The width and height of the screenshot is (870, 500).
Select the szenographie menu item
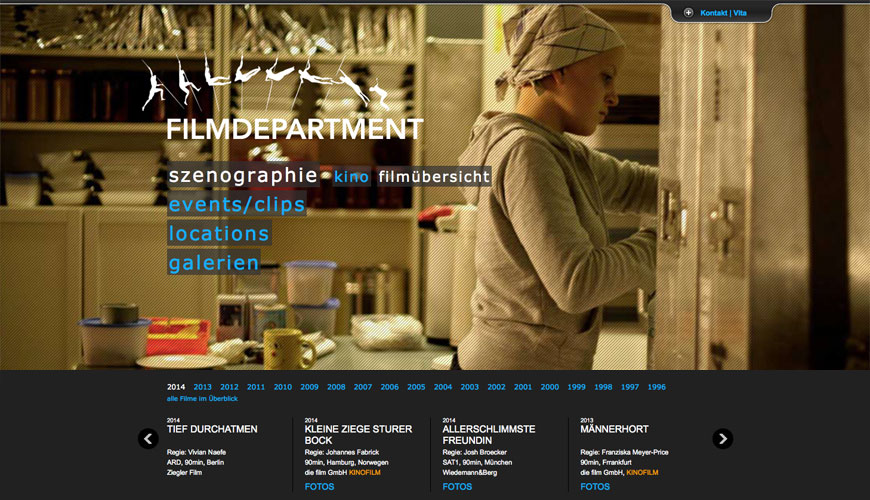pyautogui.click(x=243, y=176)
